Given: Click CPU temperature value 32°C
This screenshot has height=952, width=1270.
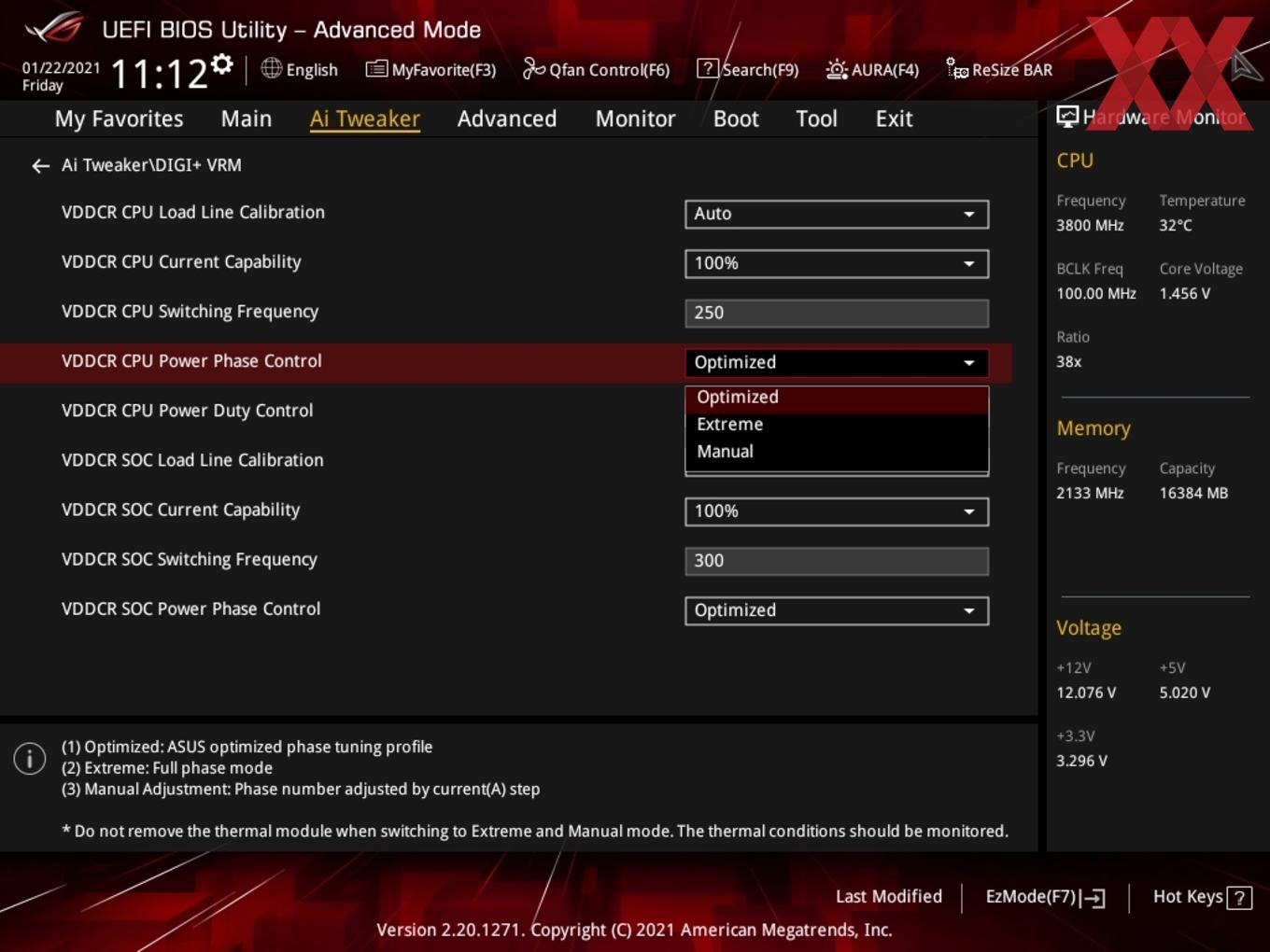Looking at the screenshot, I should coord(1176,225).
